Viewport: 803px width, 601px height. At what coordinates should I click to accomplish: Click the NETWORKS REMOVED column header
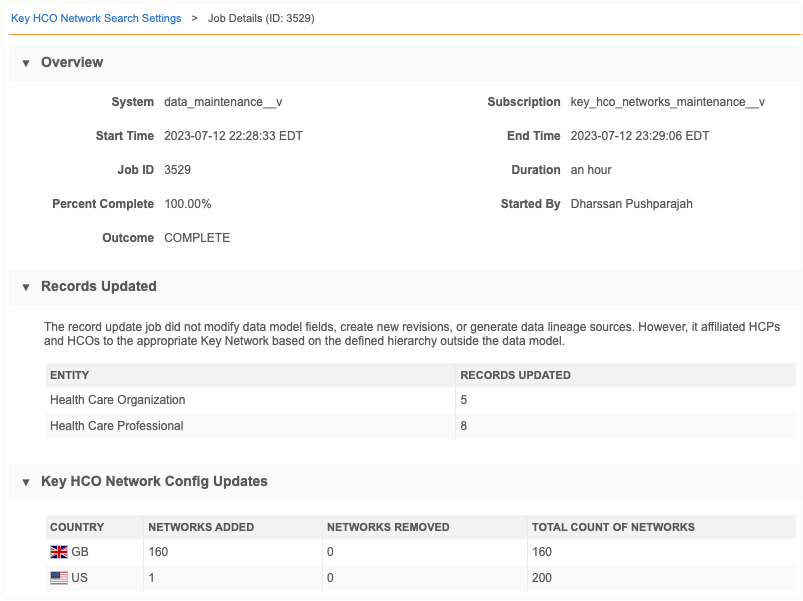(x=388, y=527)
